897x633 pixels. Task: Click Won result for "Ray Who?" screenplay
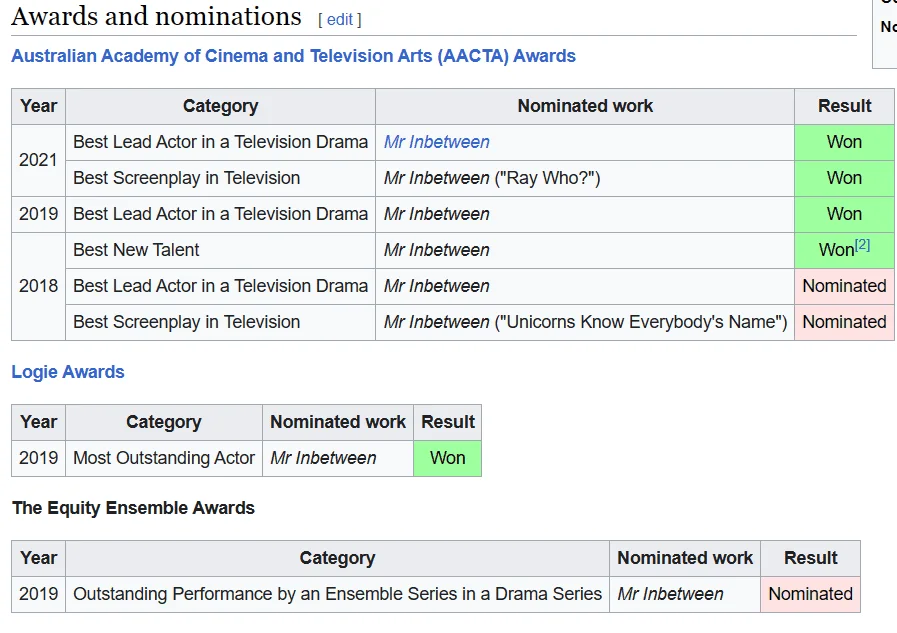point(844,178)
